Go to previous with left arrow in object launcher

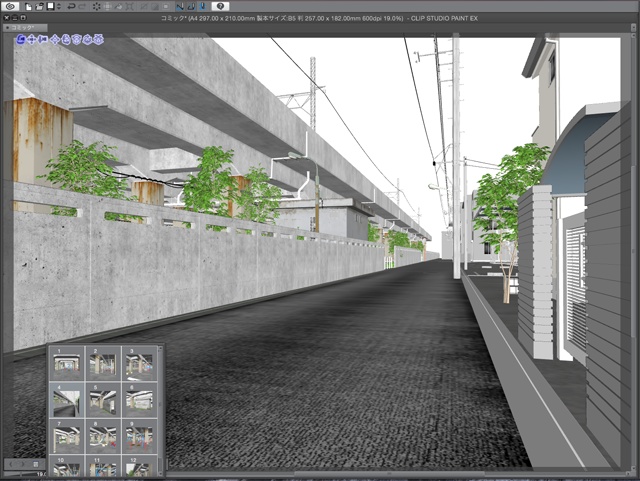11,464
